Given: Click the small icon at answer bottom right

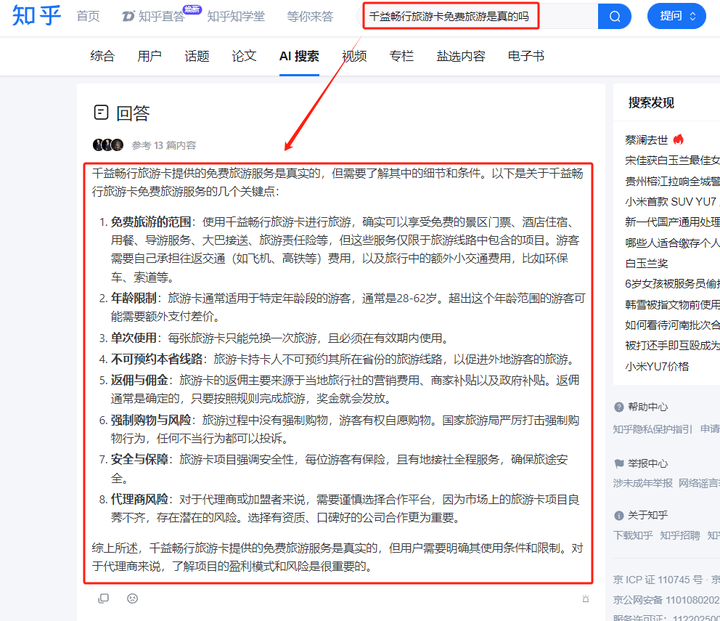Looking at the screenshot, I should (x=585, y=599).
